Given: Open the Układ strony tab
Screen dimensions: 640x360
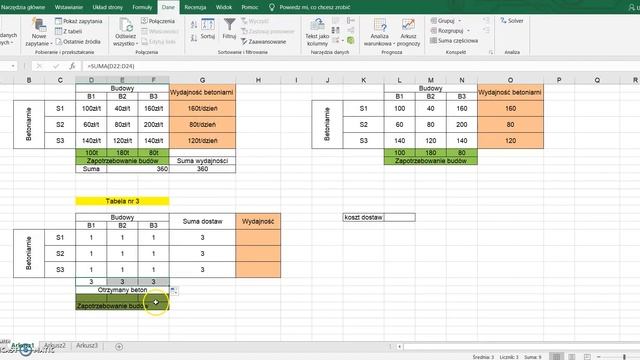Looking at the screenshot, I should [x=107, y=7].
